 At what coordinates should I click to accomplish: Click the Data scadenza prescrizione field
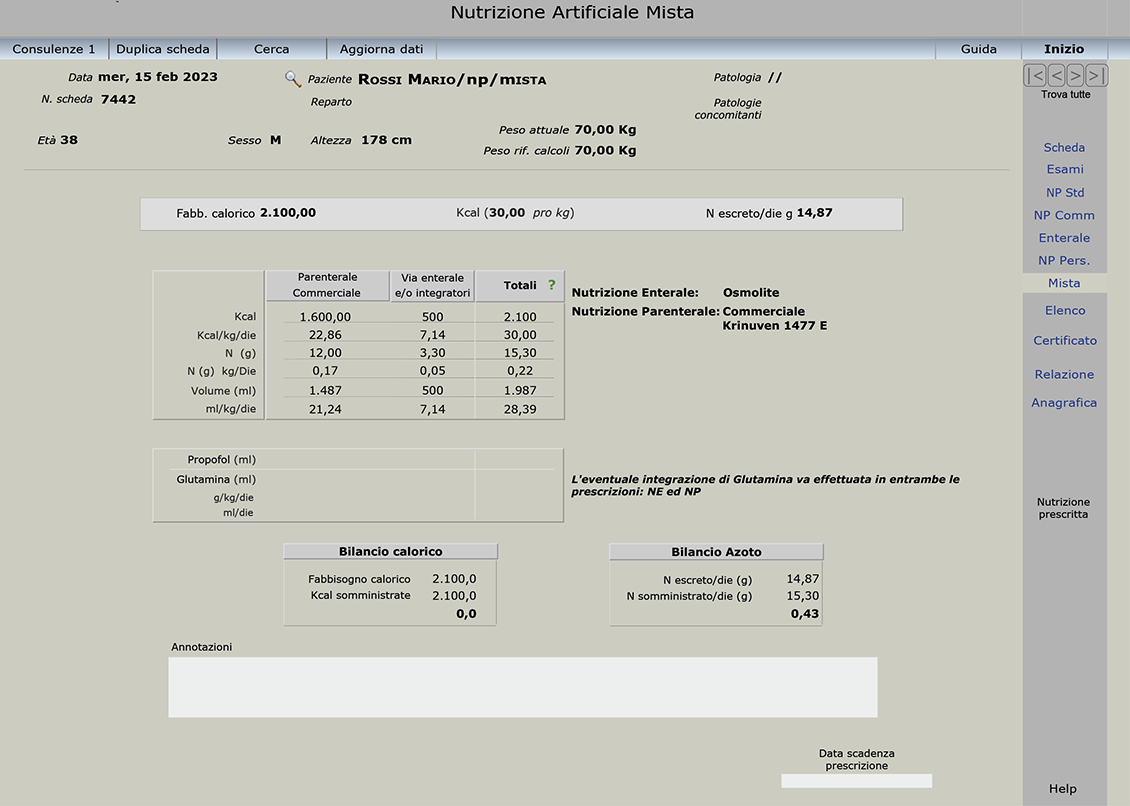856,781
